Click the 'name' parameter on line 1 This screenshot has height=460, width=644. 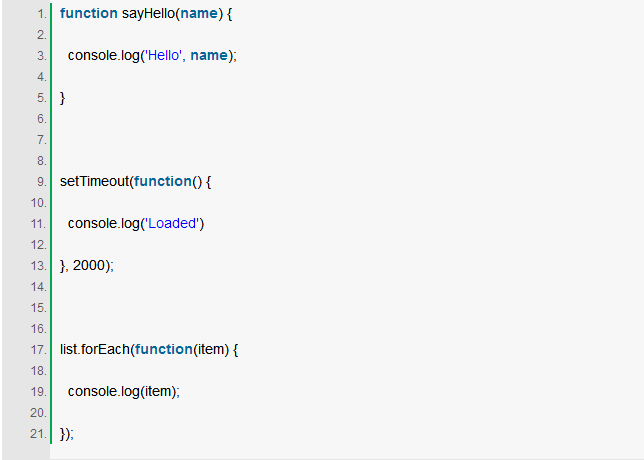click(x=199, y=14)
